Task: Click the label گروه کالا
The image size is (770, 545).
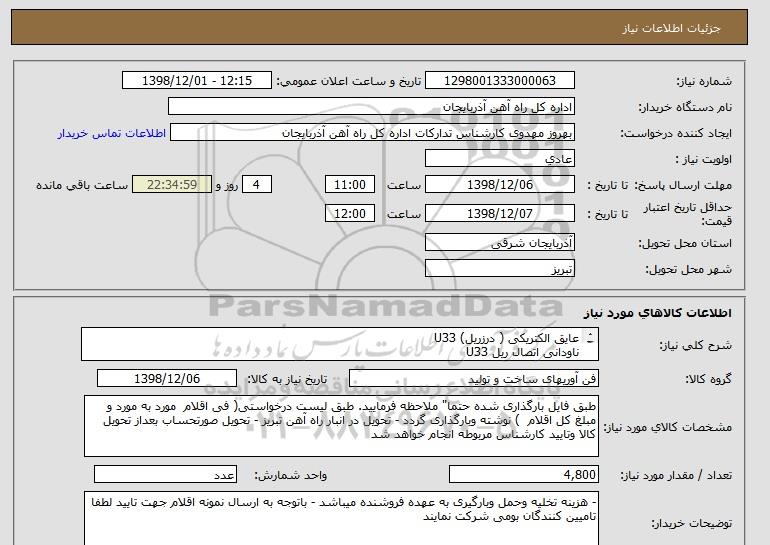Action: (x=709, y=379)
